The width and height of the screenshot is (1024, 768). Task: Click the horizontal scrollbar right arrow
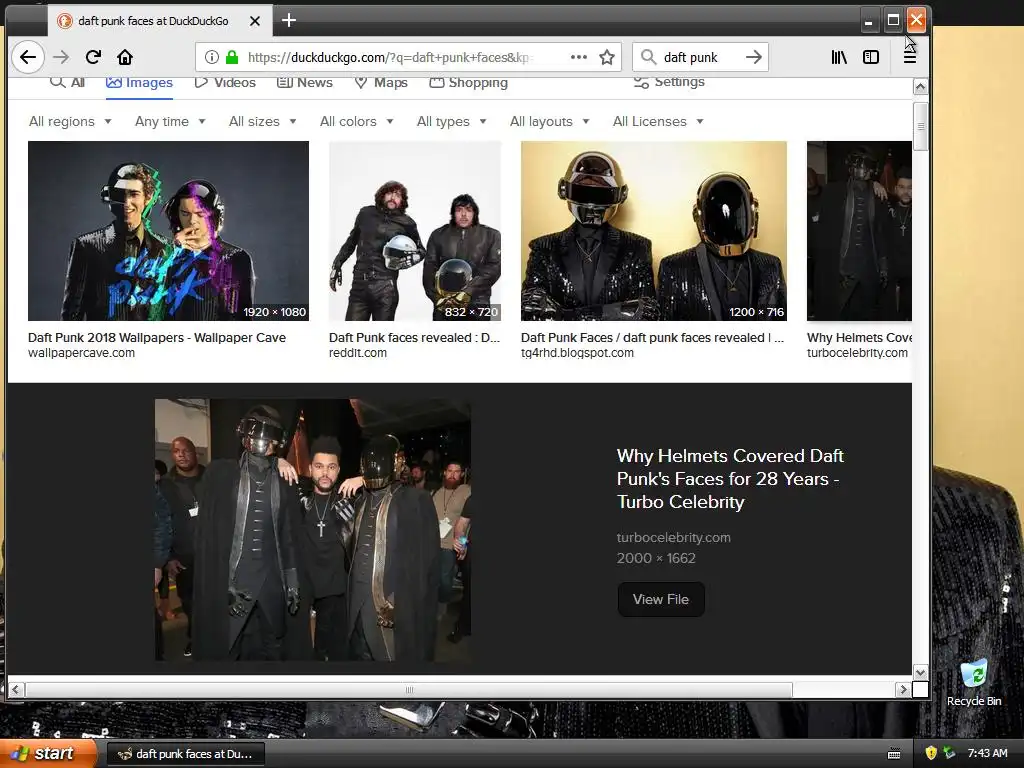point(903,690)
